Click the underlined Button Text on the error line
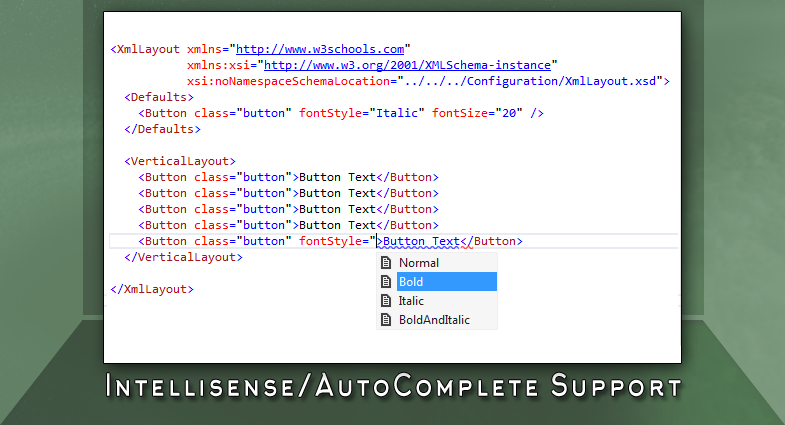This screenshot has width=785, height=425. 421,241
